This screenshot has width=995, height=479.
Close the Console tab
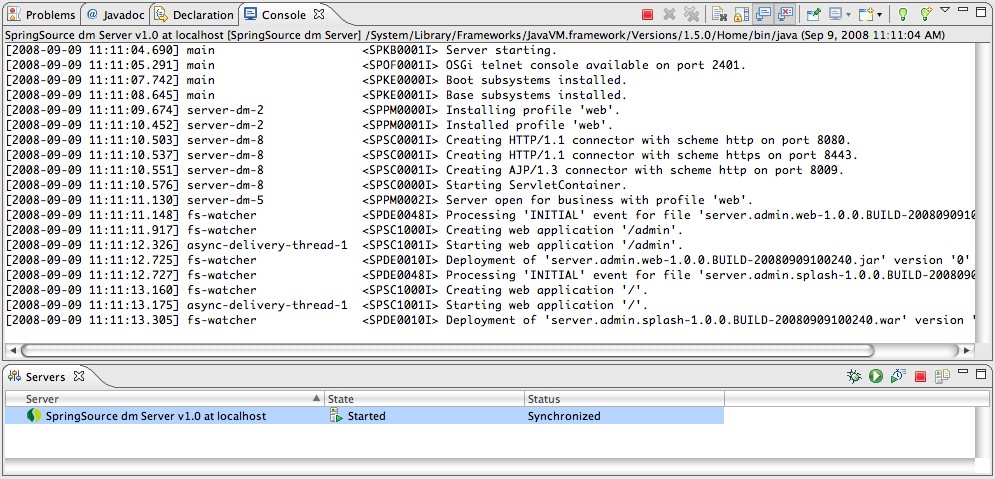[x=319, y=14]
